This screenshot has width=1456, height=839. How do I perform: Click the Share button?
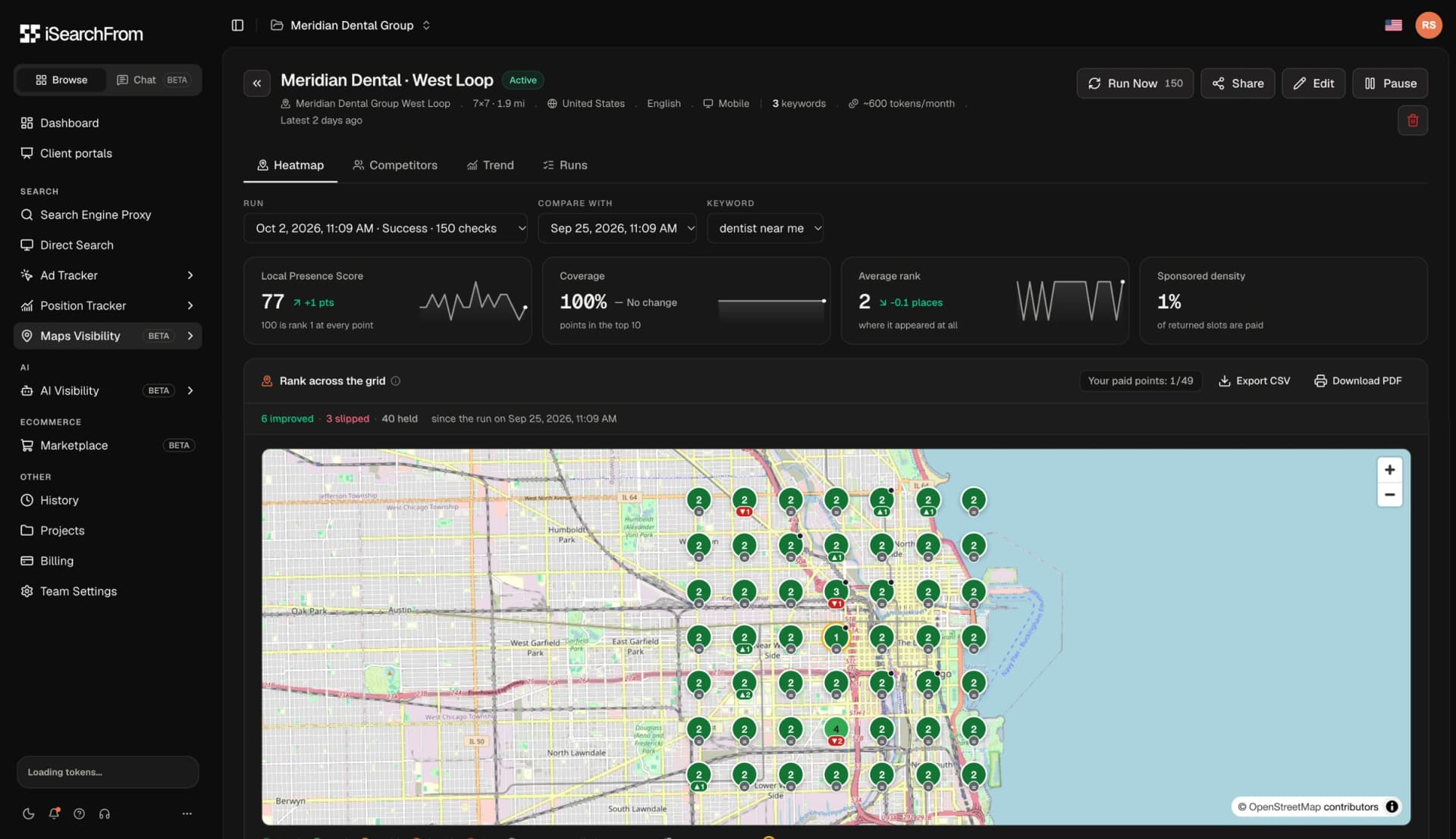tap(1237, 83)
